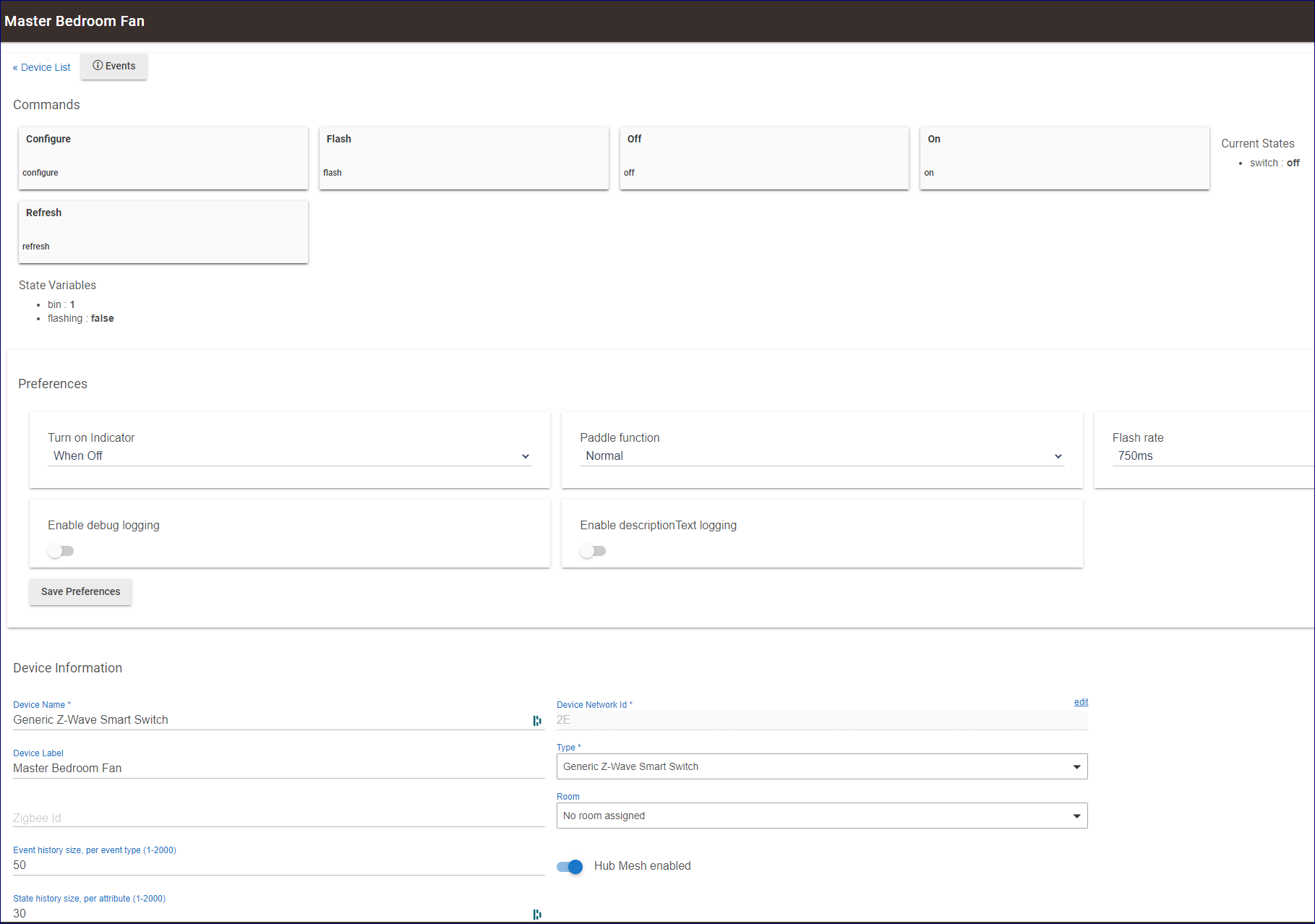Run the Refresh command

pyautogui.click(x=163, y=232)
